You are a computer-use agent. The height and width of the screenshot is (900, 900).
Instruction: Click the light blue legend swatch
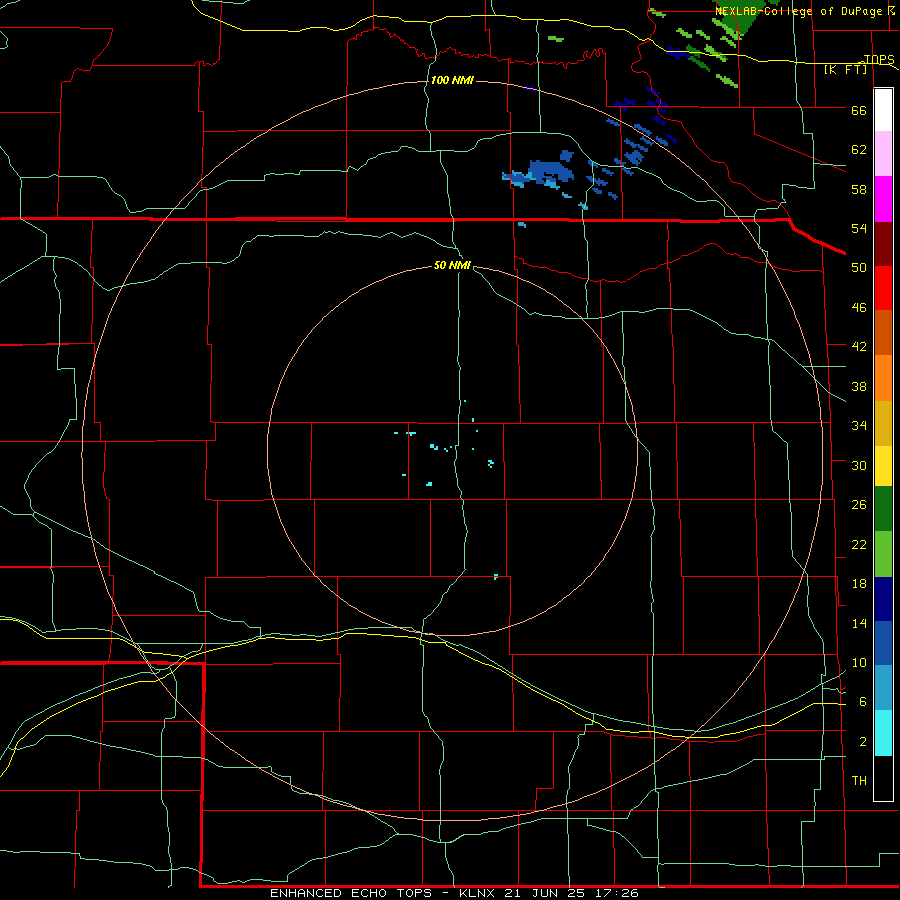pos(883,688)
